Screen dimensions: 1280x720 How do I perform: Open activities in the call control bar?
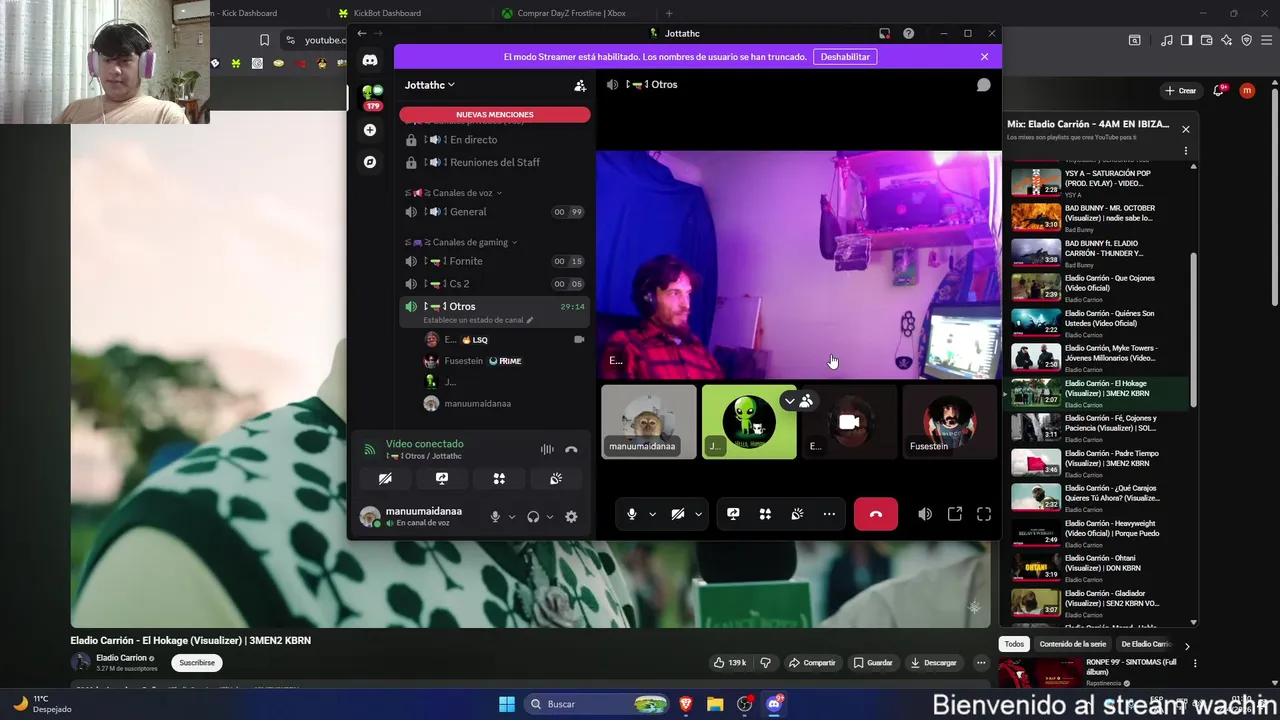coord(765,514)
